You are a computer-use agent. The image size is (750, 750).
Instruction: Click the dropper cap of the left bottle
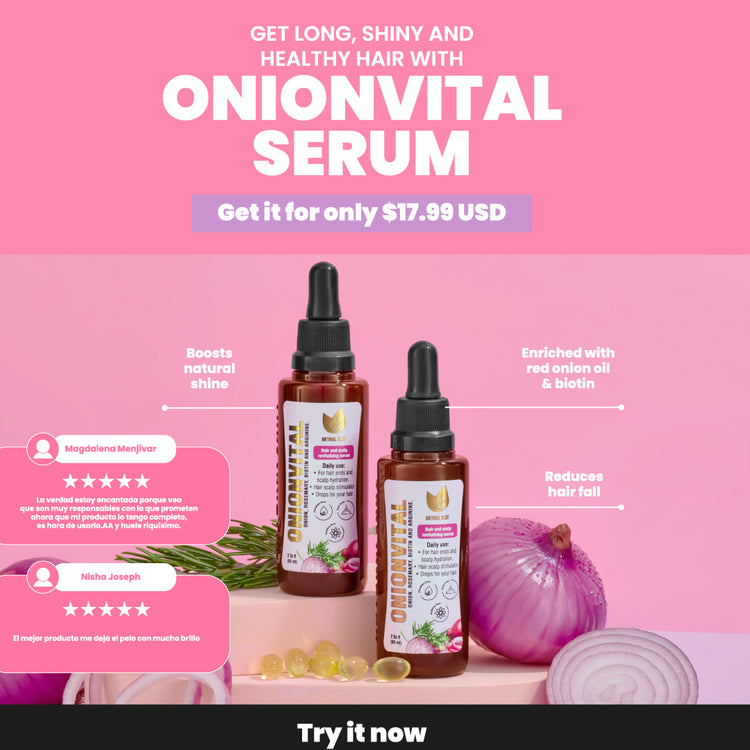(x=323, y=318)
